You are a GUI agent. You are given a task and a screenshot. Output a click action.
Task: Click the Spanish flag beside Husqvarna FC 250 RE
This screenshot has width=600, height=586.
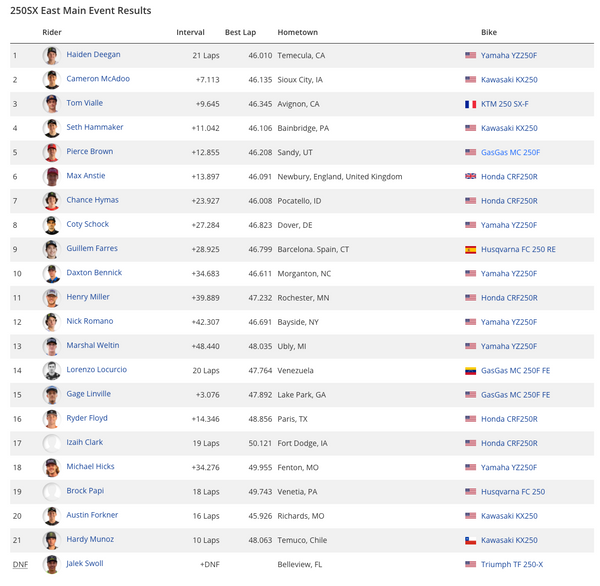tap(471, 249)
